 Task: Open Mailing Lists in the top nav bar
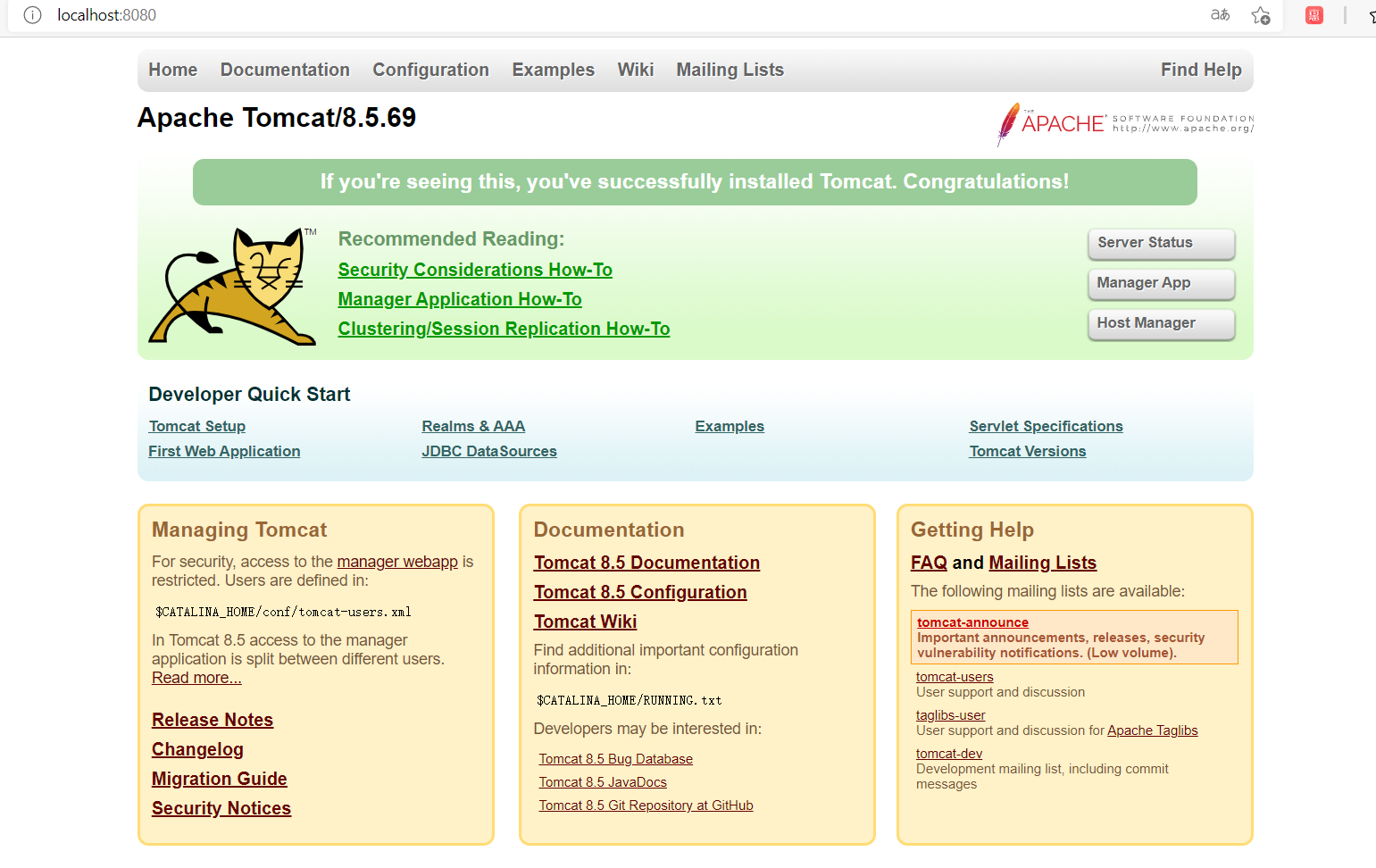730,70
